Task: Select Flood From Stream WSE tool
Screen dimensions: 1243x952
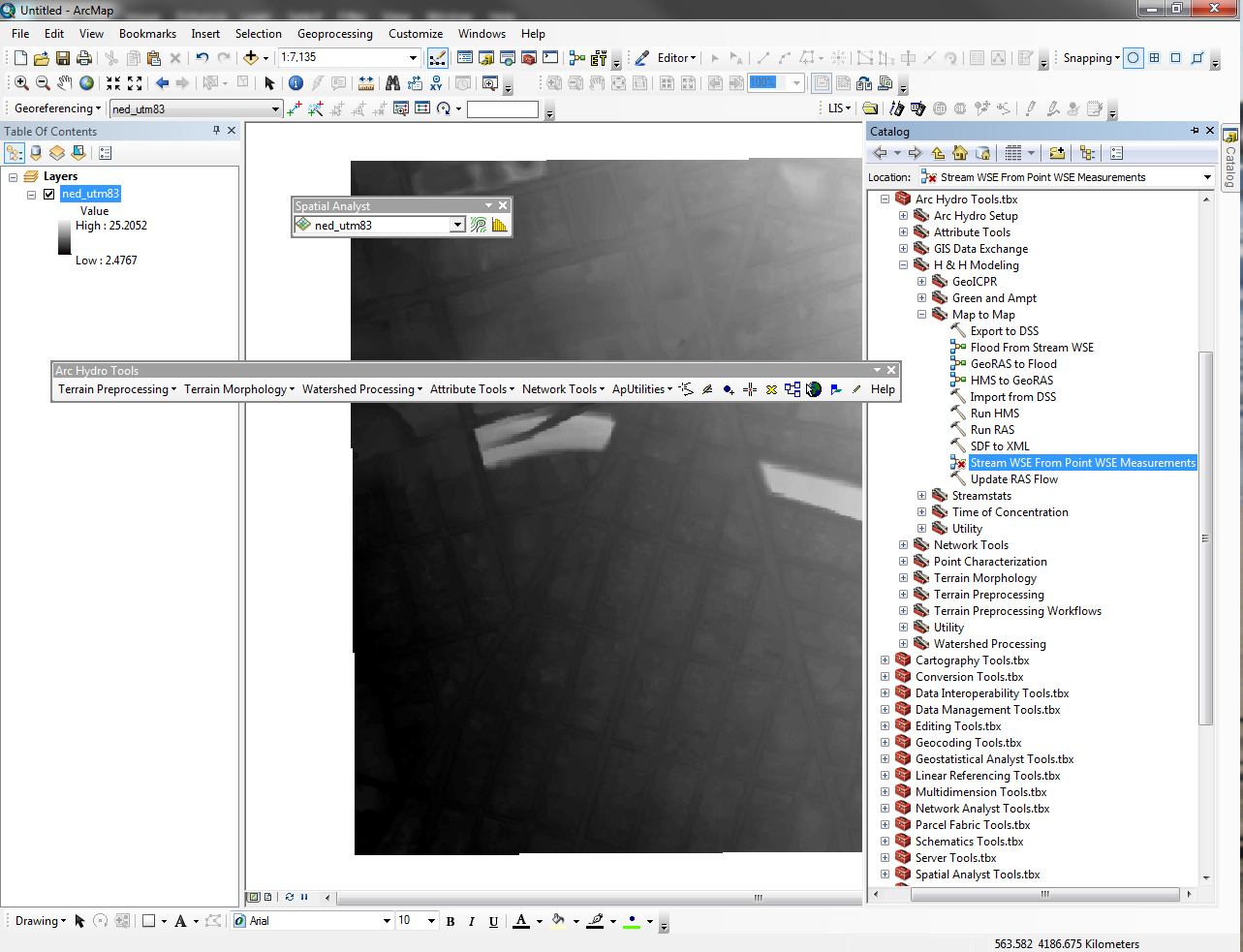Action: pyautogui.click(x=1032, y=348)
